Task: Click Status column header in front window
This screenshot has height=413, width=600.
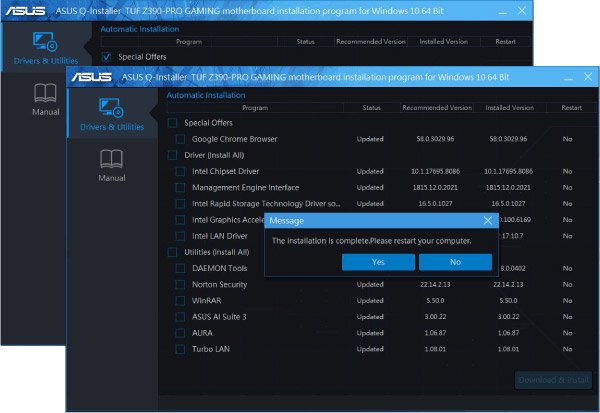Action: point(372,108)
